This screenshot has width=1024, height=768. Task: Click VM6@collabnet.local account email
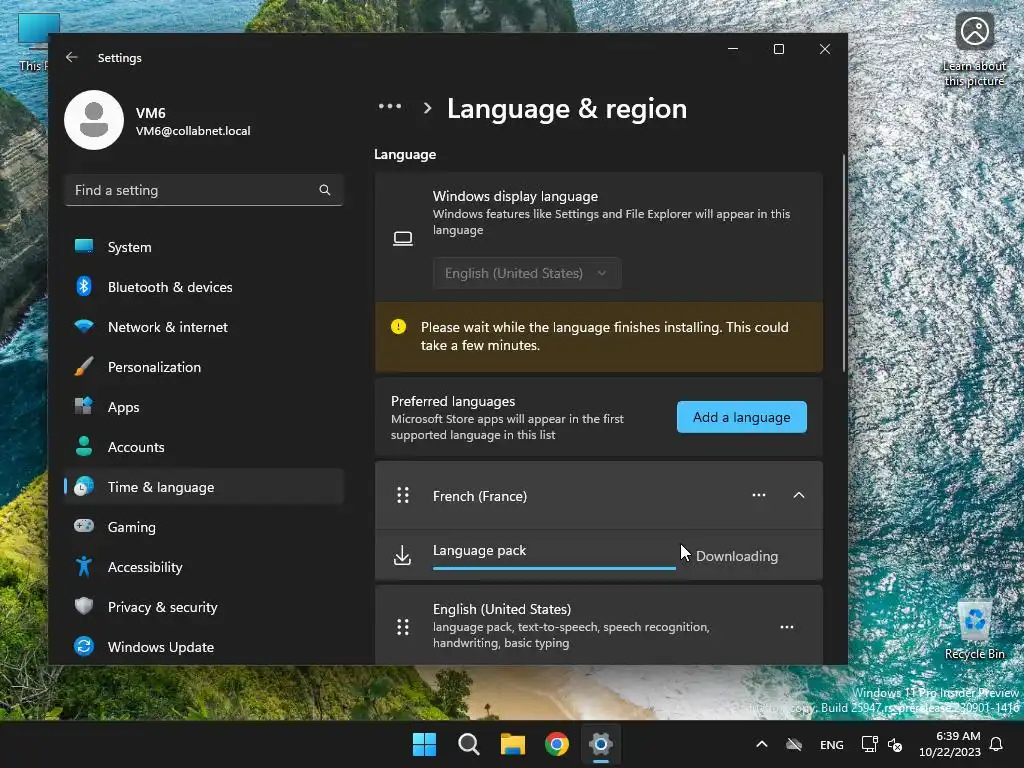click(193, 131)
